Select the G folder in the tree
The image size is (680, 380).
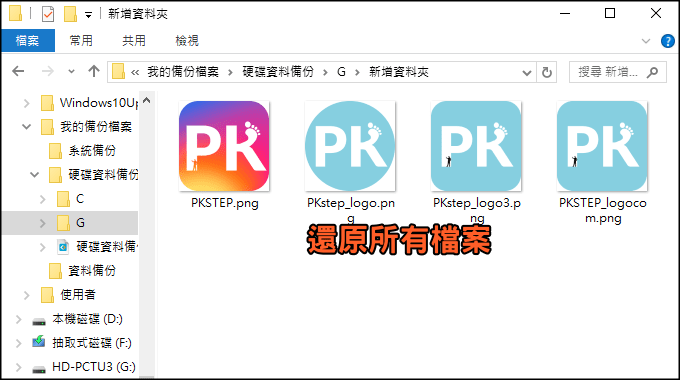point(80,223)
